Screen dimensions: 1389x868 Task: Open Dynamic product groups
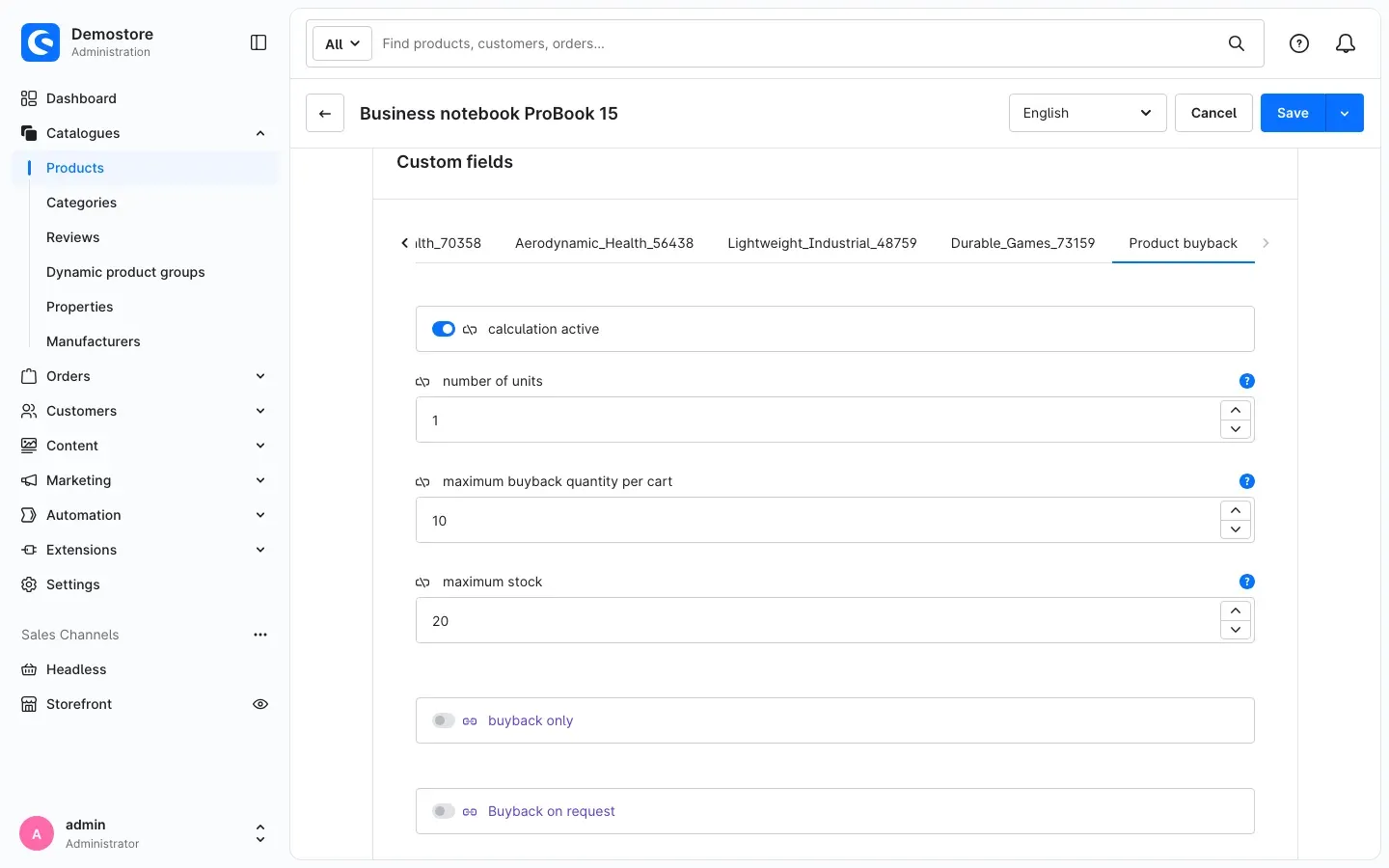tap(125, 272)
